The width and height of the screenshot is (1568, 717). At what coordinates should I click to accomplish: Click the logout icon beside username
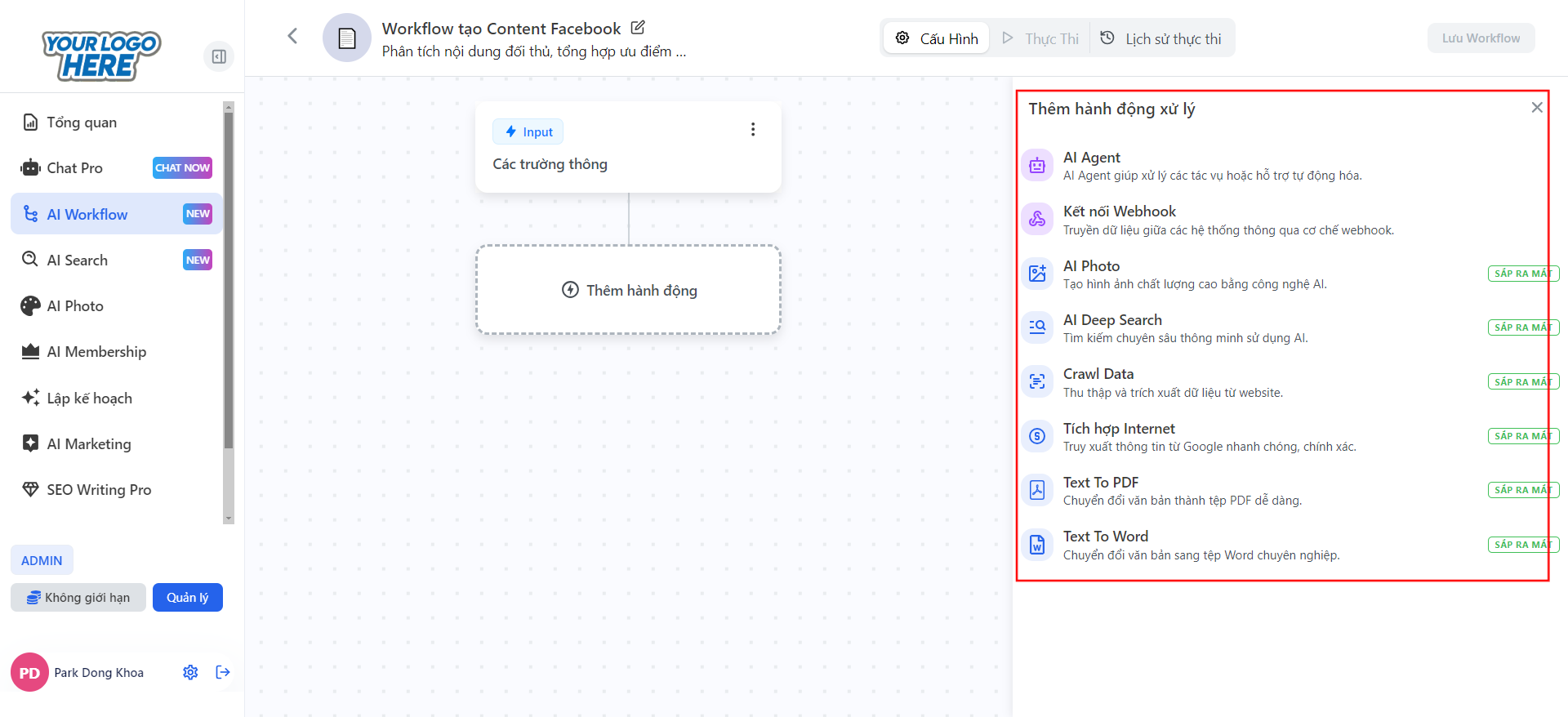(223, 672)
